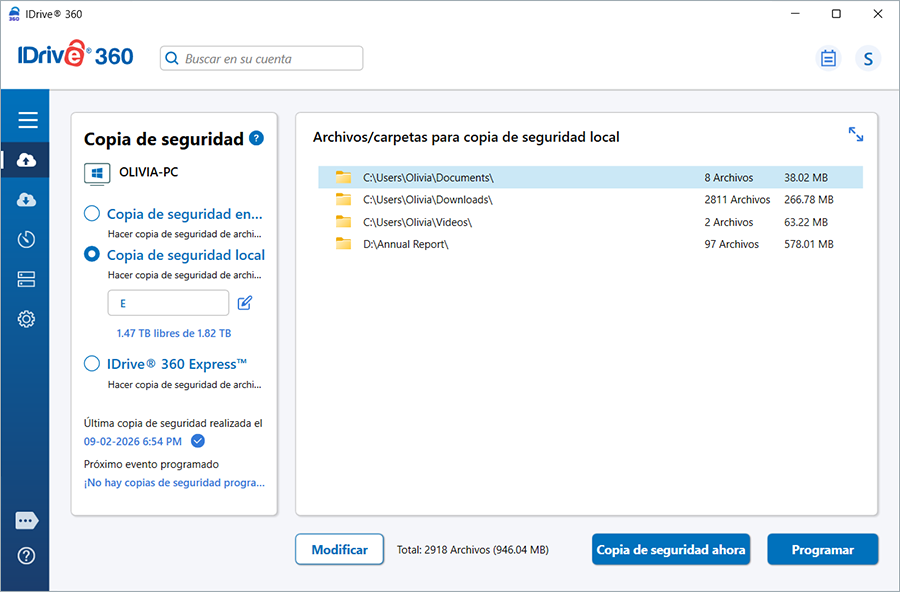900x592 pixels.
Task: Click the 'Programar' button
Action: click(x=822, y=549)
